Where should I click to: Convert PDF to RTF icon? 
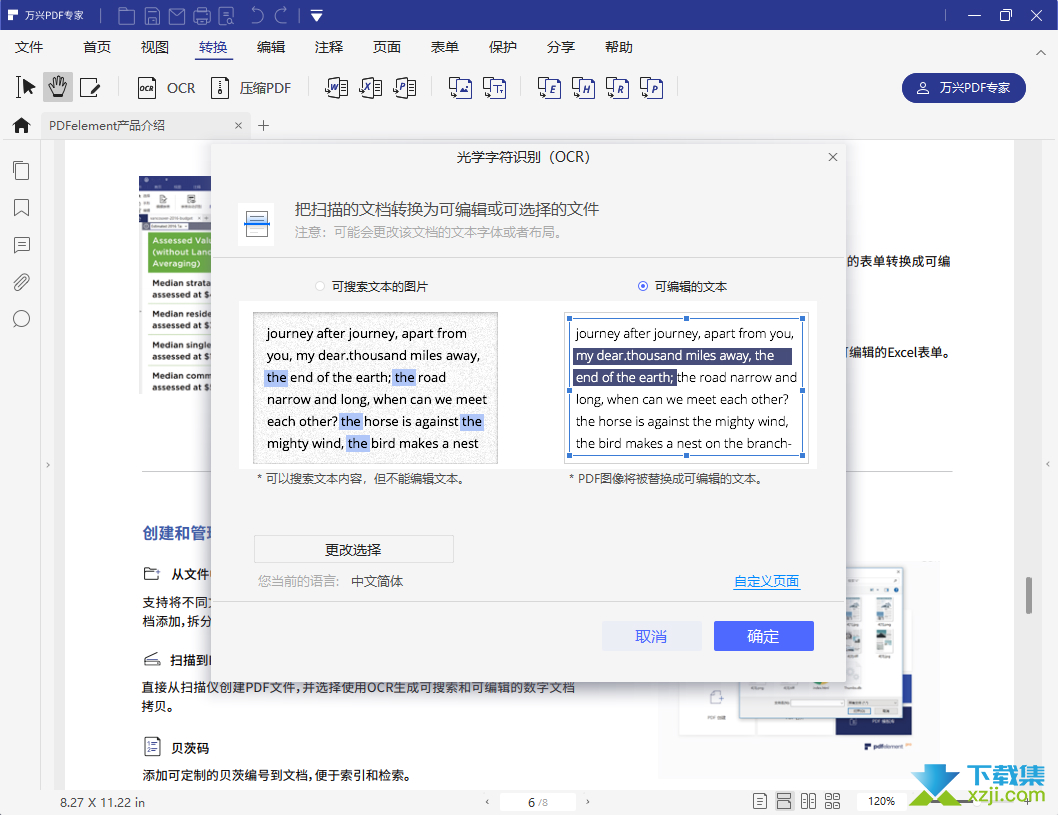617,88
